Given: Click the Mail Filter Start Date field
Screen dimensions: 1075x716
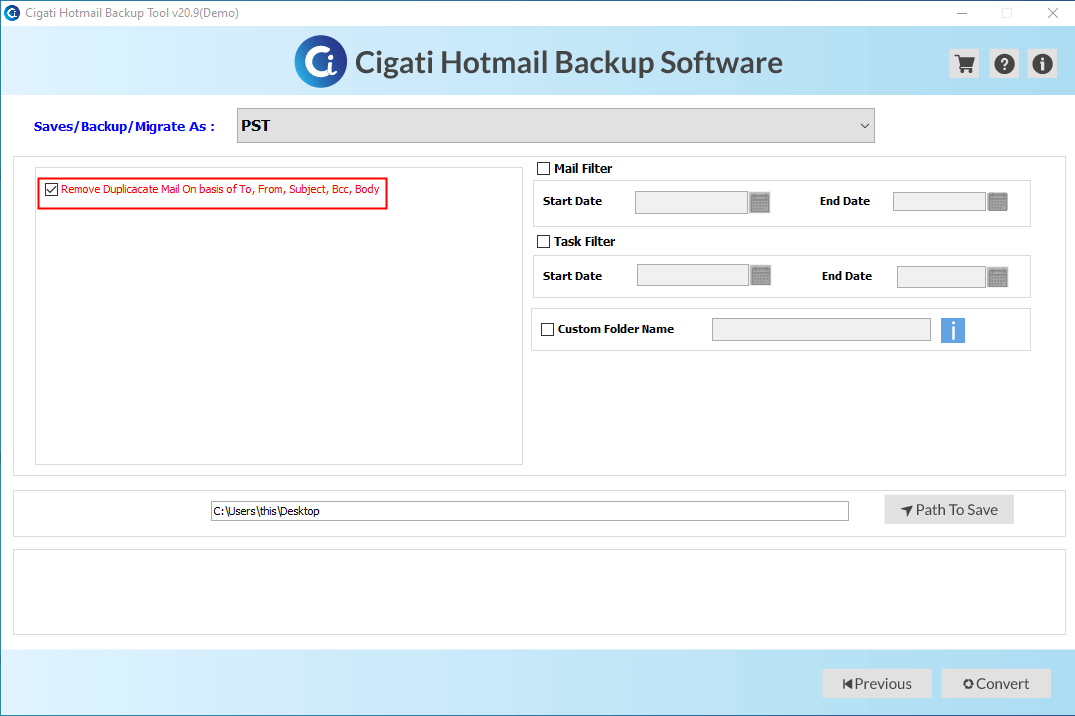Looking at the screenshot, I should point(691,202).
